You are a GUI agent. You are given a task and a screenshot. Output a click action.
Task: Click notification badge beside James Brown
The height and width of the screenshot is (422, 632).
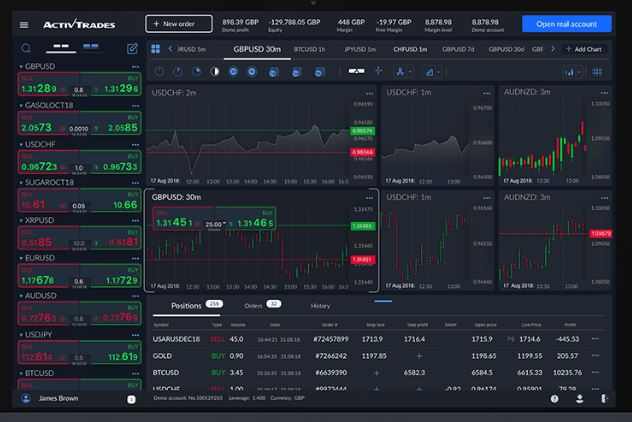[x=131, y=399]
